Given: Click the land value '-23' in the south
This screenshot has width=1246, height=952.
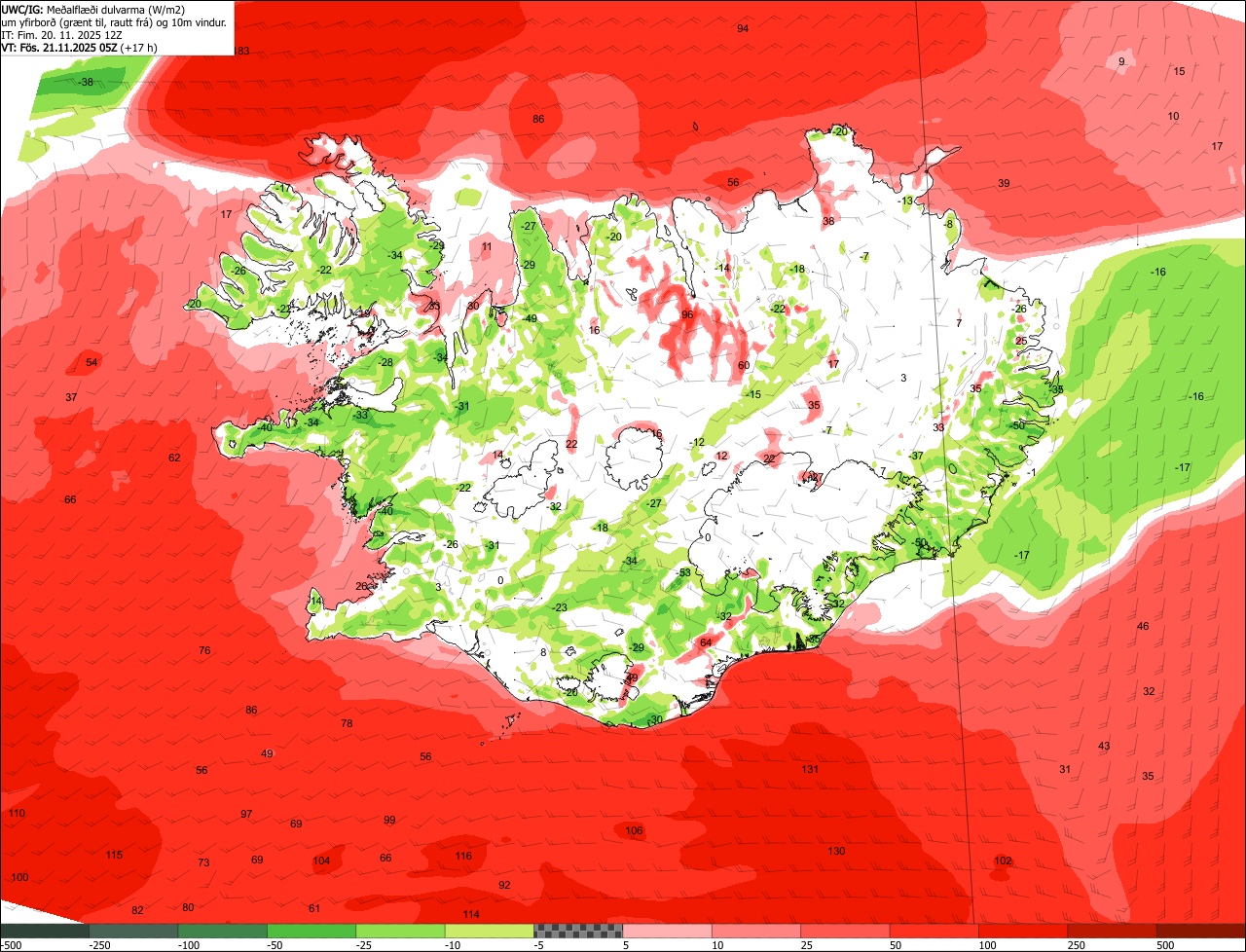Looking at the screenshot, I should [559, 607].
